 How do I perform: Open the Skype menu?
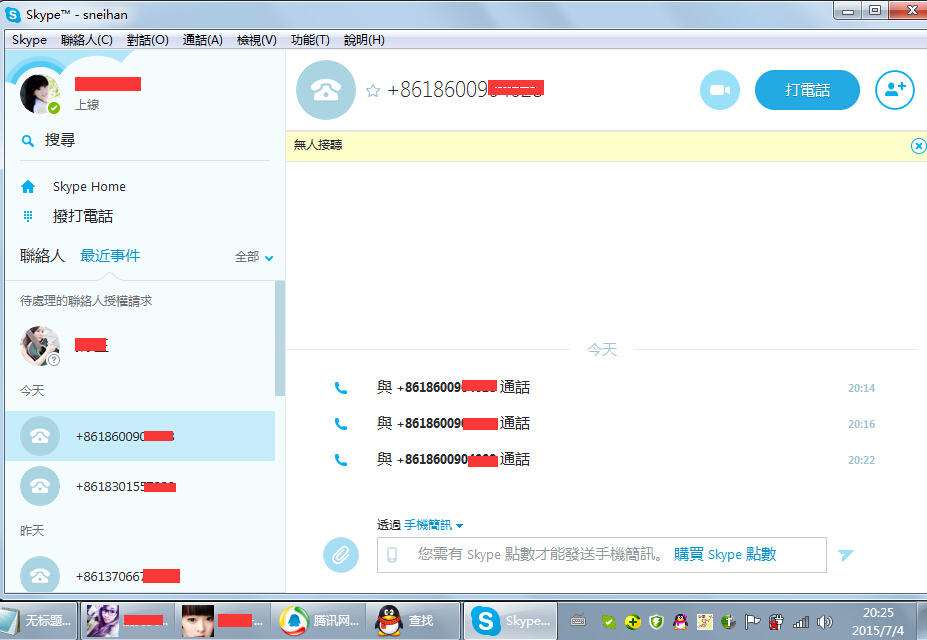[x=29, y=40]
